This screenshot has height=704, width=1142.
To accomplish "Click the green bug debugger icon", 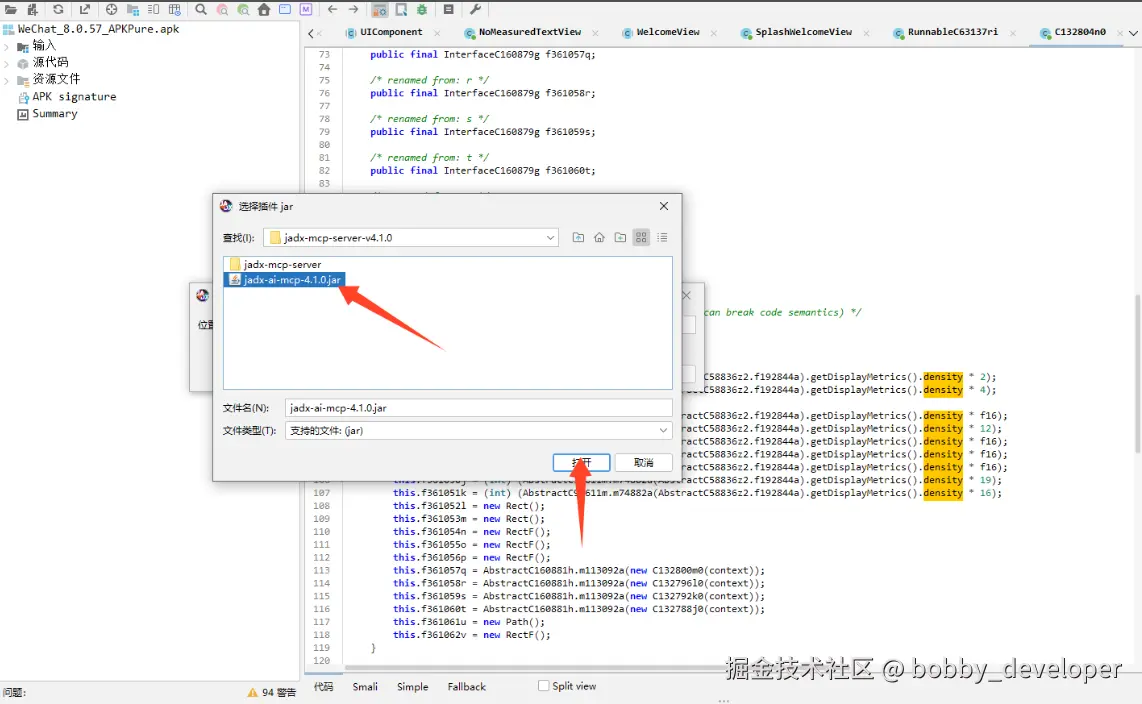I will (x=422, y=9).
